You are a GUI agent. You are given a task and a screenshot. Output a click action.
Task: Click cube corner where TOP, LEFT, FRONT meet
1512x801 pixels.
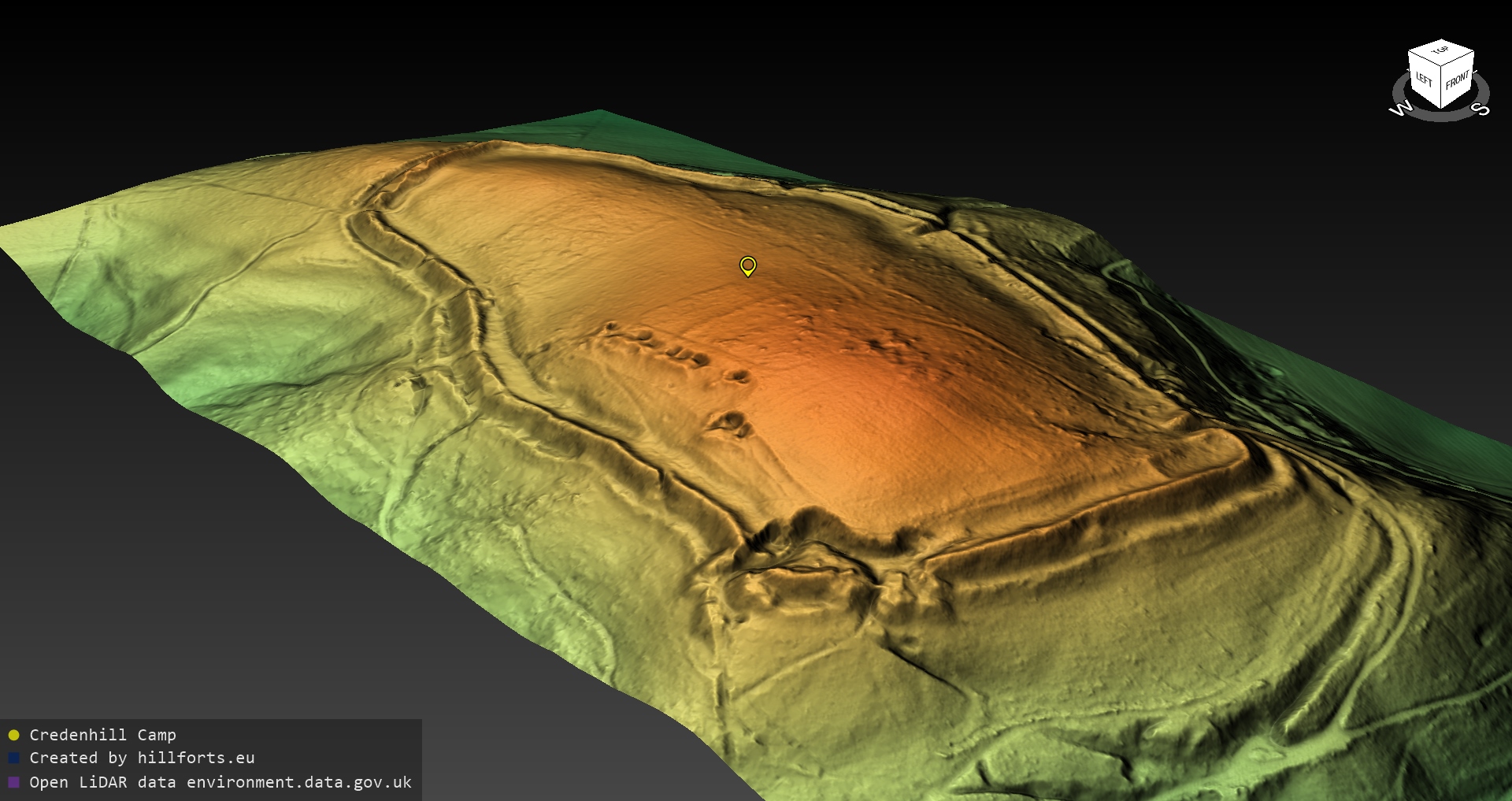pos(1442,65)
